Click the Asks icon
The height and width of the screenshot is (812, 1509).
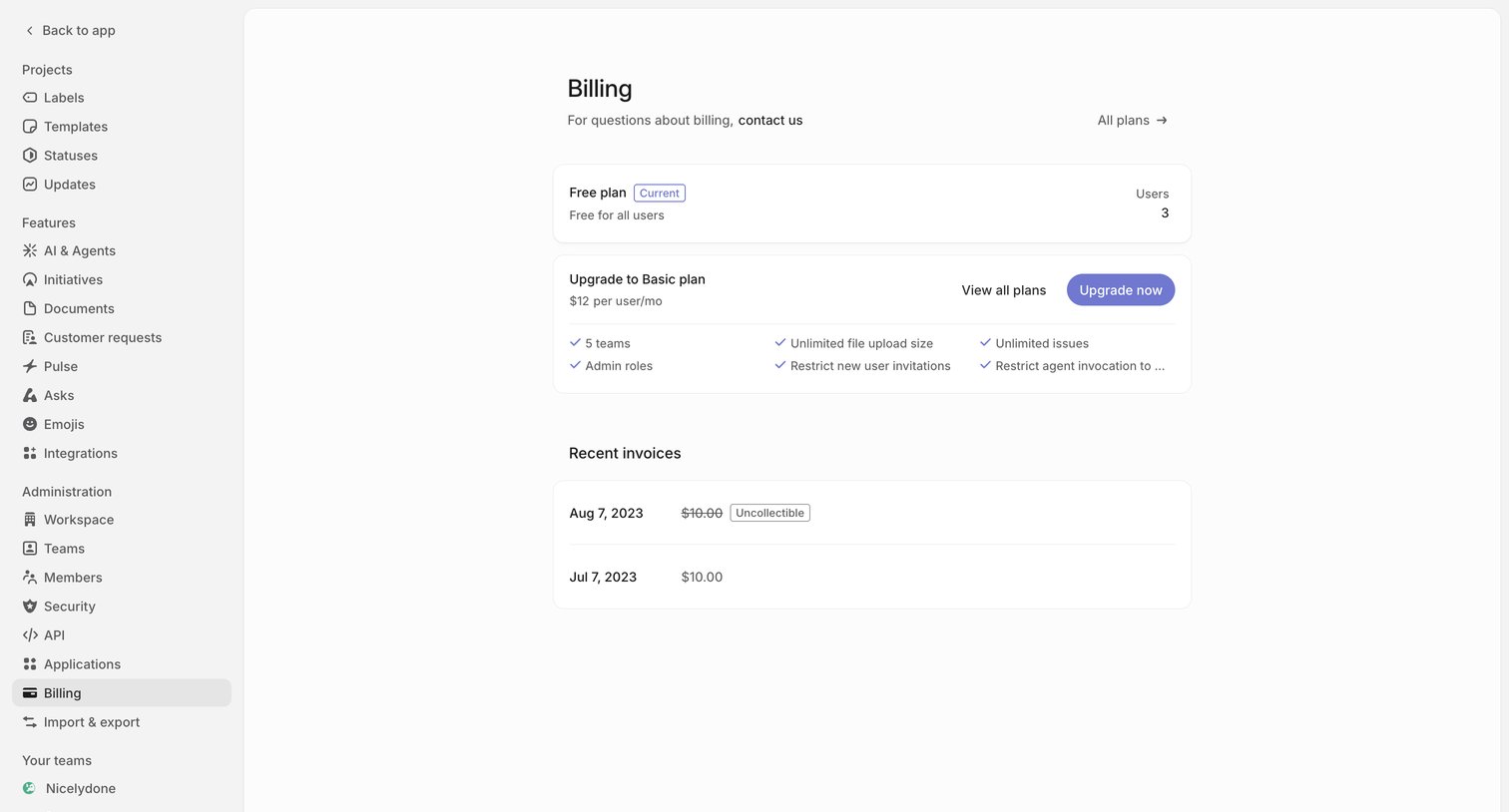(x=30, y=395)
